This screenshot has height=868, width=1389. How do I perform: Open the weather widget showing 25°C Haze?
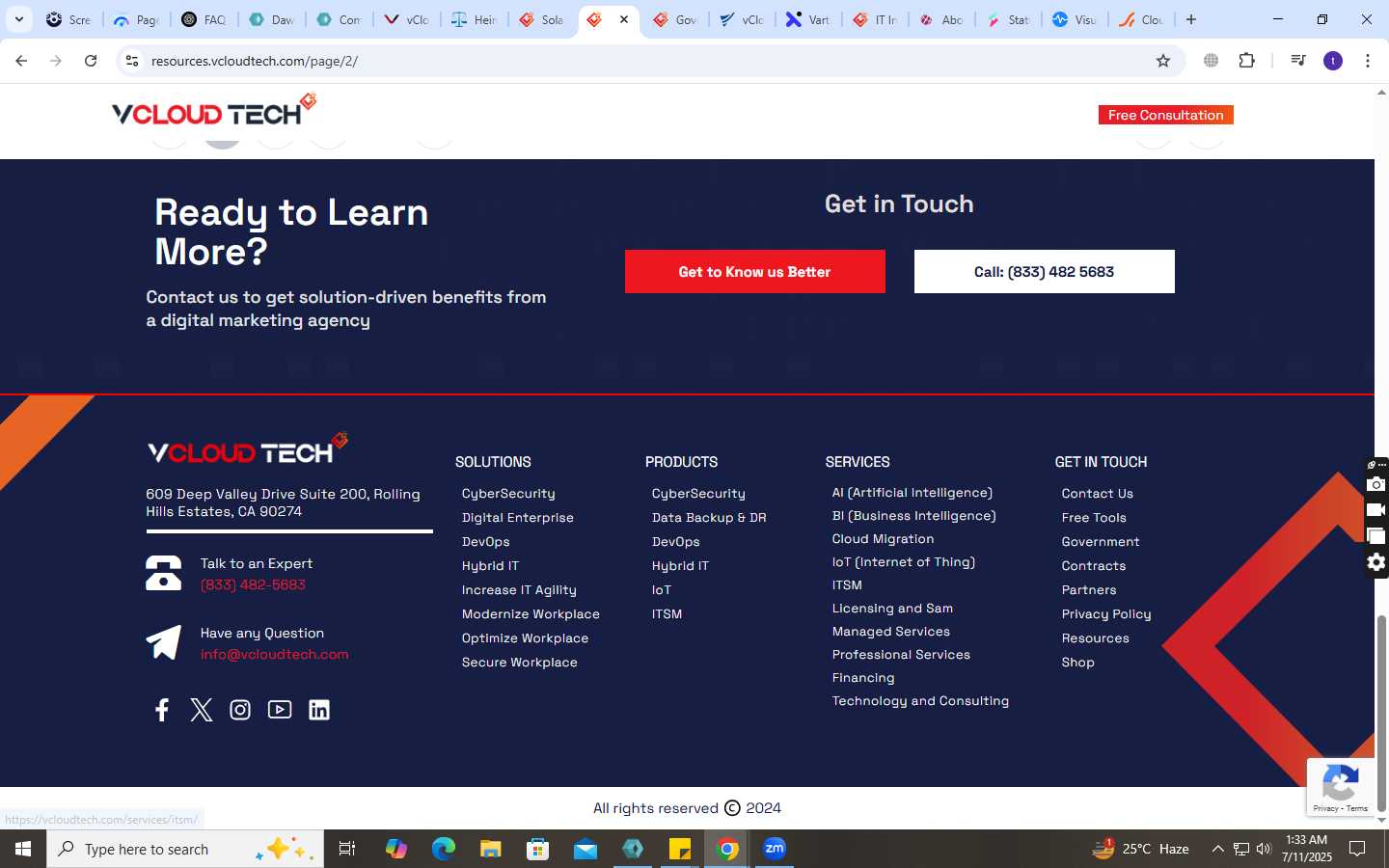click(x=1140, y=849)
